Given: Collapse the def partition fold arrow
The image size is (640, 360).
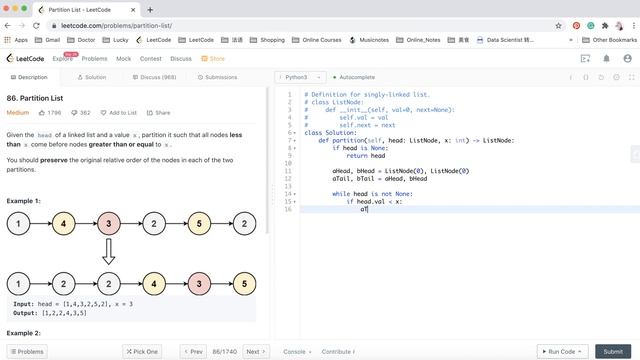Looking at the screenshot, I should [x=295, y=140].
